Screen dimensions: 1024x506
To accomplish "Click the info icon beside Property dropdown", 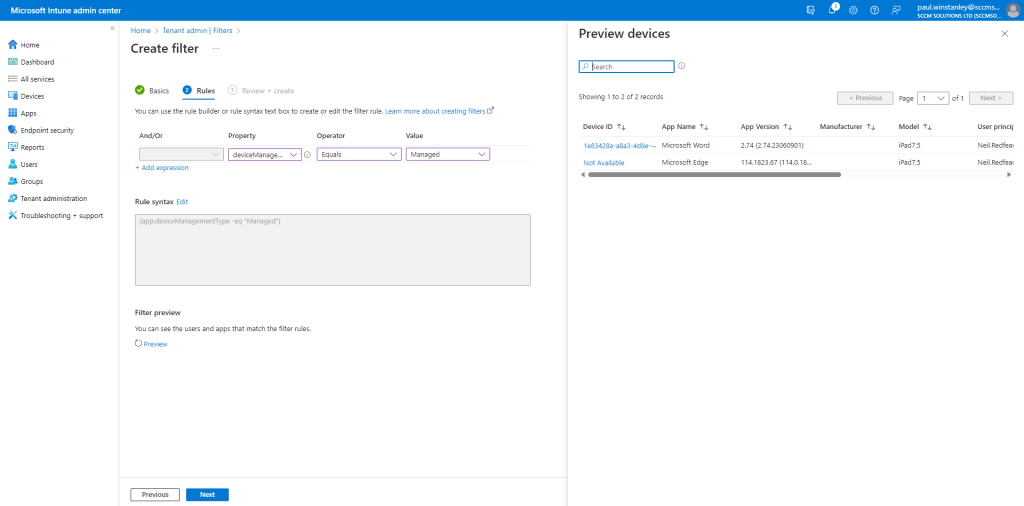I will [307, 154].
